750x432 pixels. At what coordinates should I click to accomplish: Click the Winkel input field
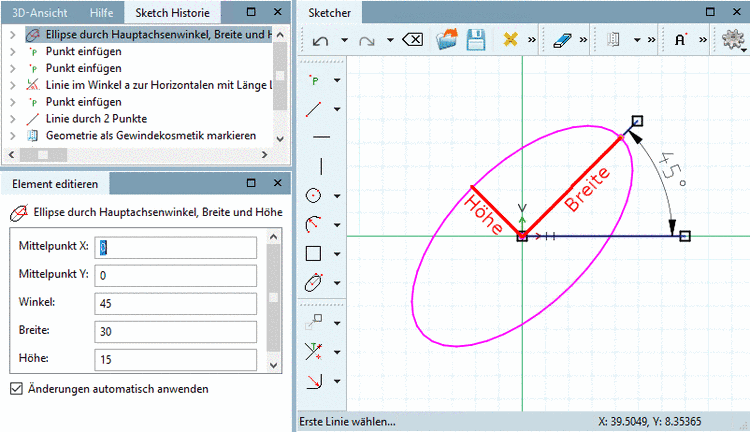pos(176,303)
